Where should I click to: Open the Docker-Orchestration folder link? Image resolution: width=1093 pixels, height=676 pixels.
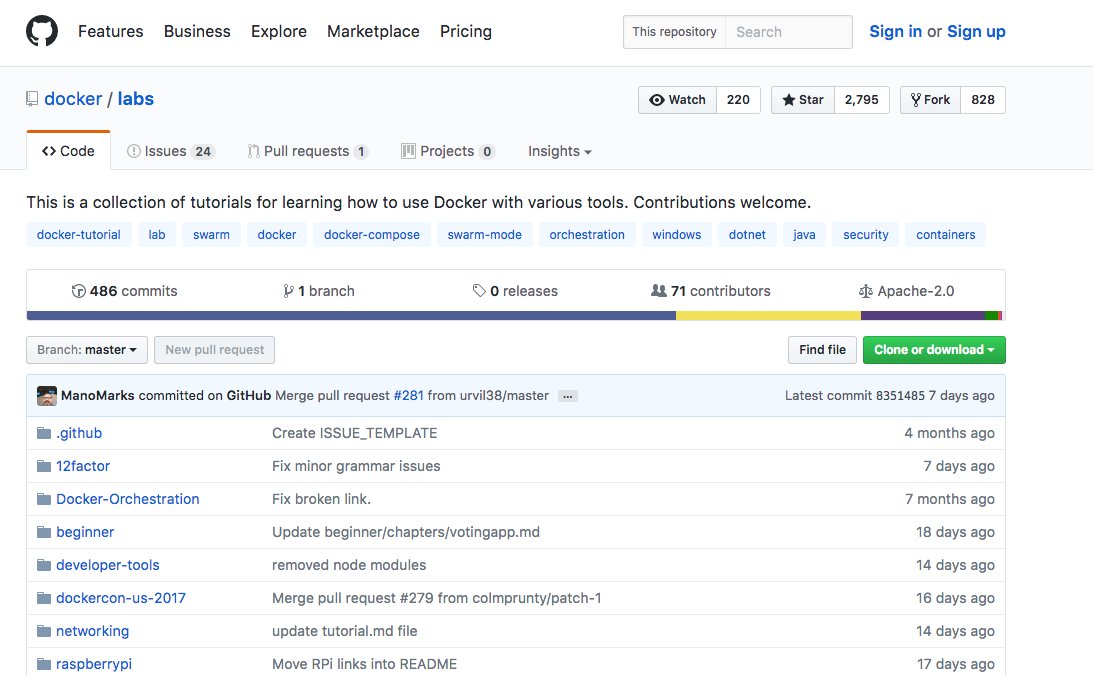coord(128,499)
